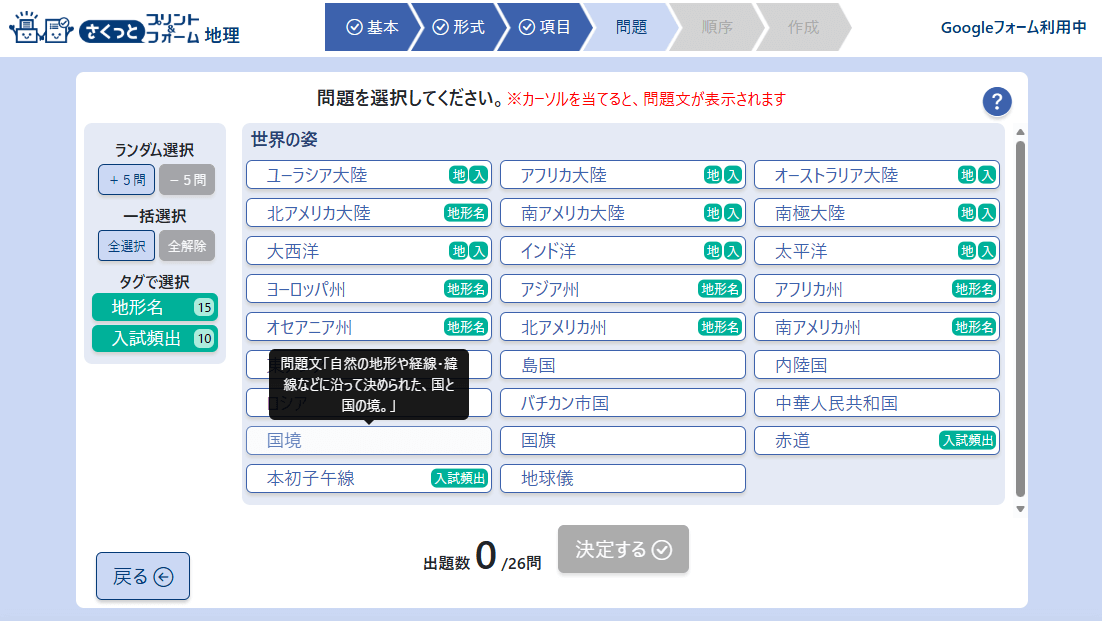Click scrollbar down arrow in question list
Image resolution: width=1102 pixels, height=621 pixels.
pos(1020,509)
